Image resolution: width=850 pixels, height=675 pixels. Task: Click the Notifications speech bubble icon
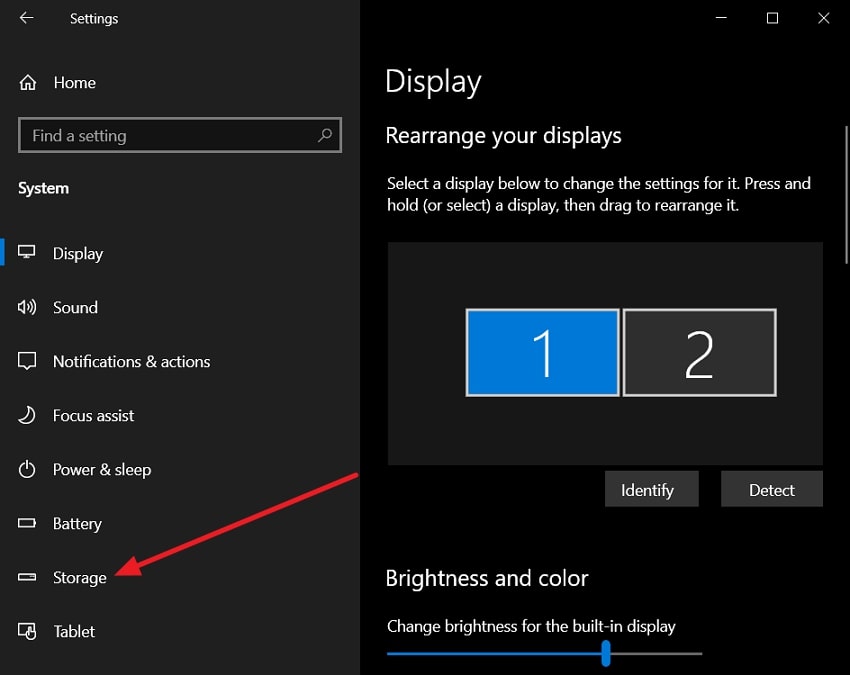tap(27, 361)
